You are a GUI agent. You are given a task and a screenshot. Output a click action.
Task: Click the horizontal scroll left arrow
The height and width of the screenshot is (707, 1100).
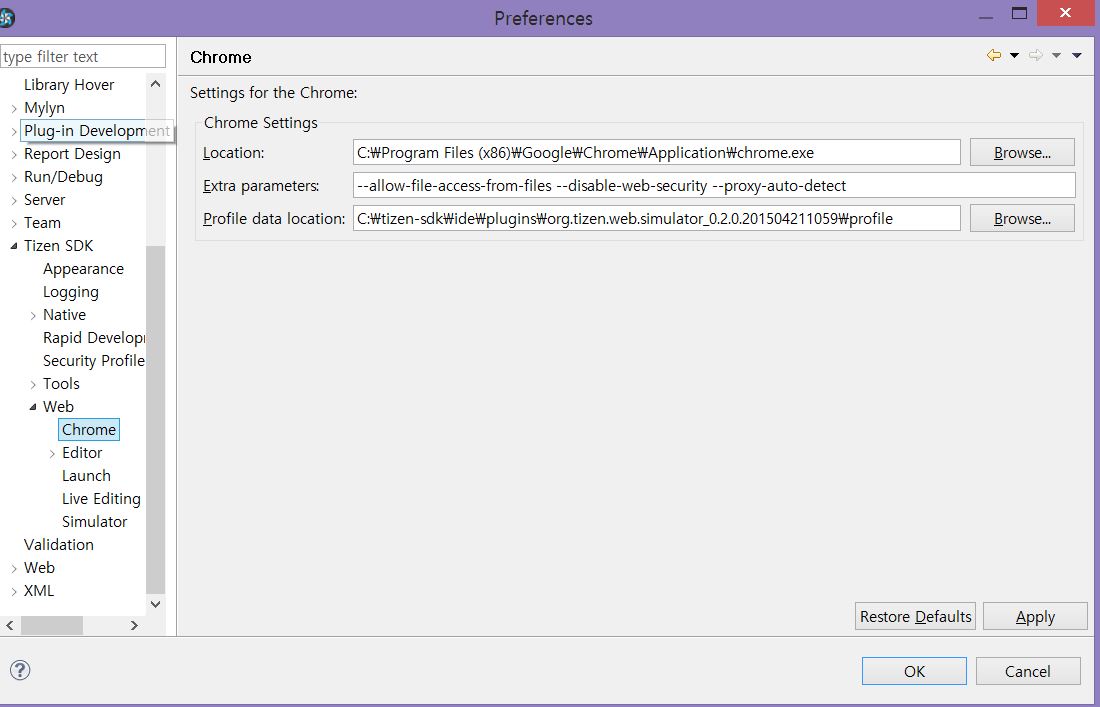pyautogui.click(x=10, y=625)
